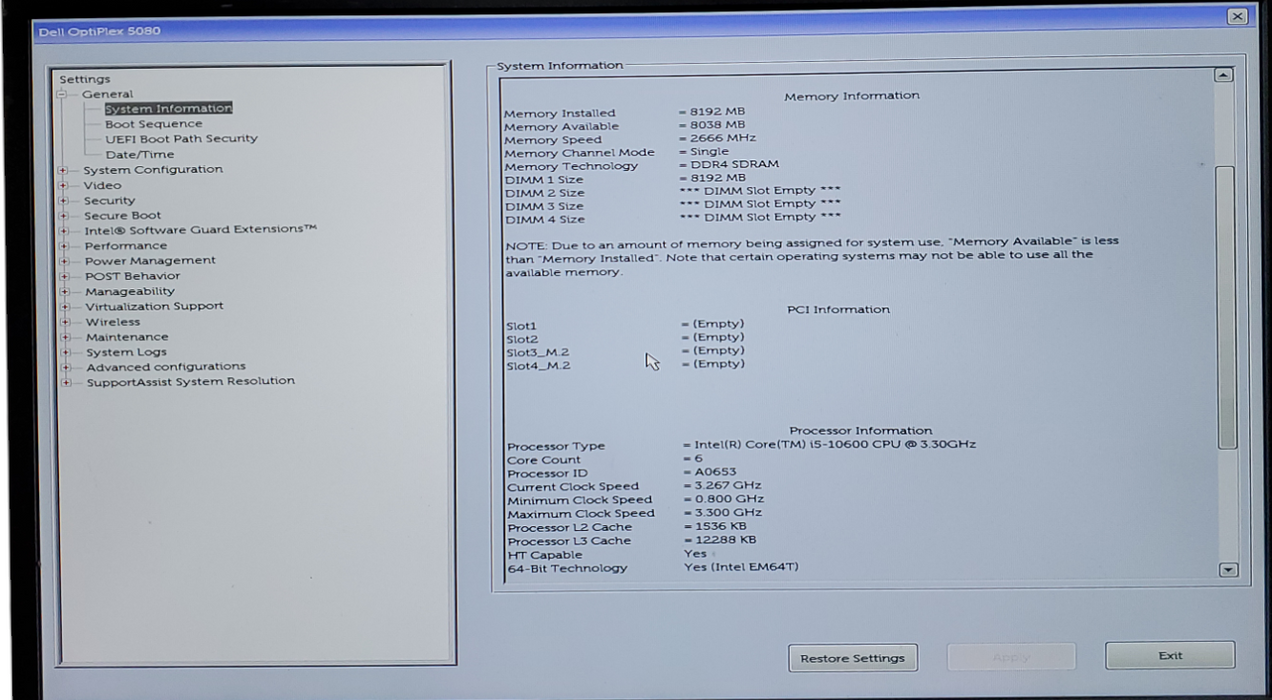Select the Power Management label

click(150, 261)
